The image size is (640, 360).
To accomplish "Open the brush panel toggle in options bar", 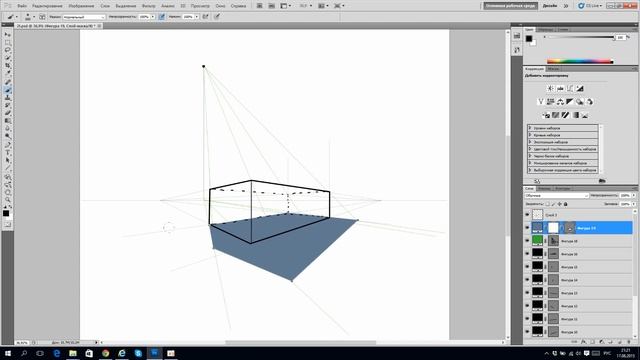I will (42, 17).
